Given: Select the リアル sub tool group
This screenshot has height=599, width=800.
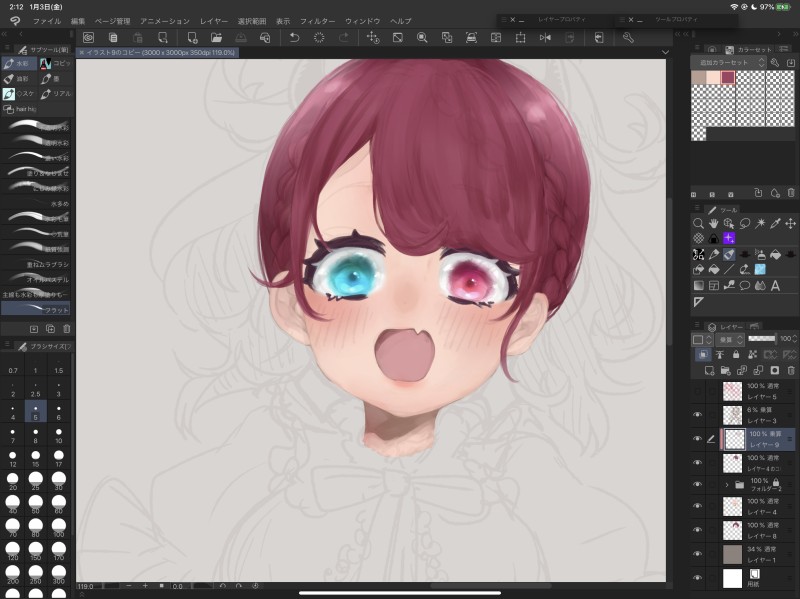Looking at the screenshot, I should click(x=56, y=94).
